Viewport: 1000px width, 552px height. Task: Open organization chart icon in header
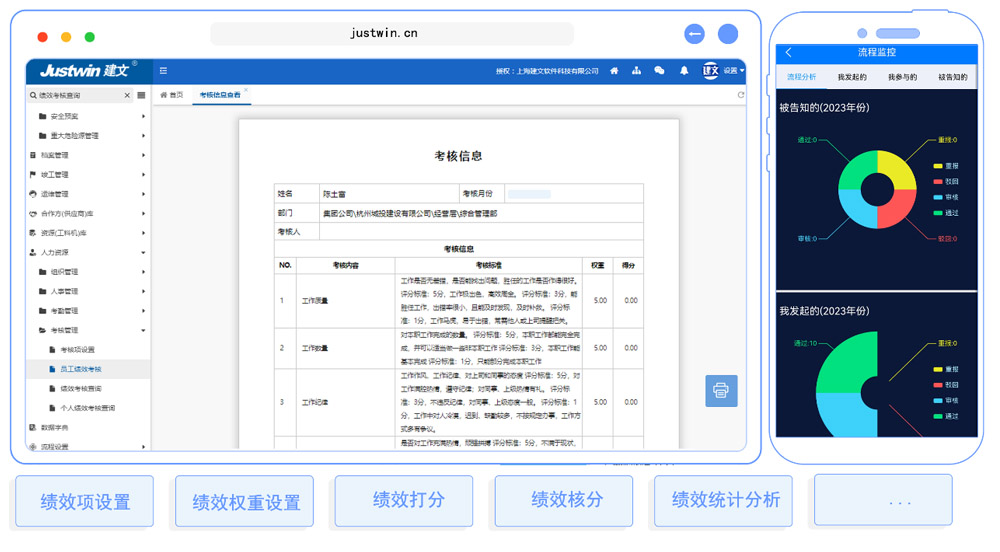(x=636, y=71)
